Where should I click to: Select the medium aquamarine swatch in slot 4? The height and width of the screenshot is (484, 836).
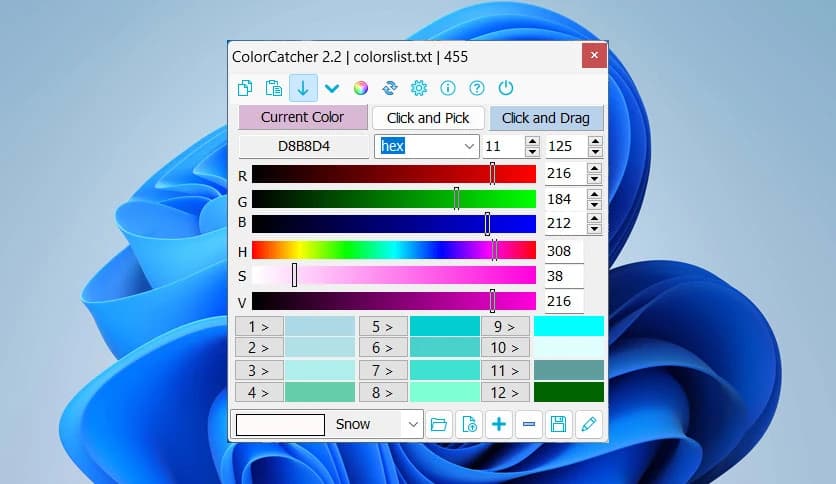click(320, 392)
